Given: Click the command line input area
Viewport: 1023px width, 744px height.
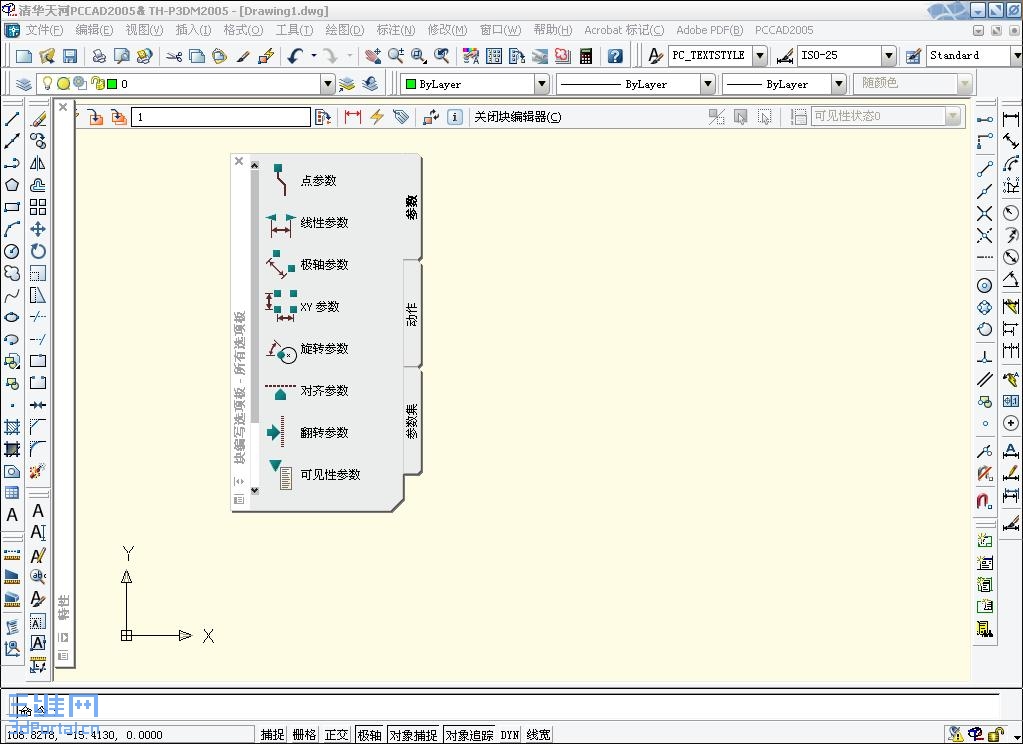Looking at the screenshot, I should click(x=509, y=707).
